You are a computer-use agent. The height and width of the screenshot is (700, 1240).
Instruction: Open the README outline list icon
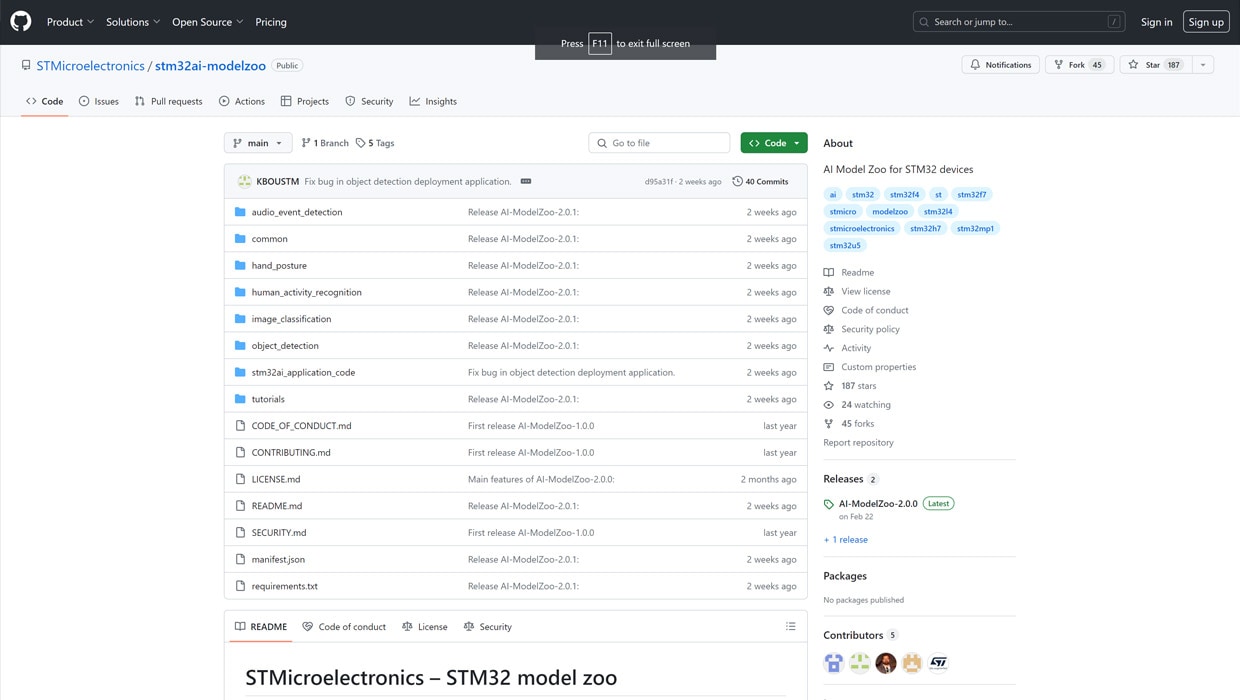[x=790, y=627]
